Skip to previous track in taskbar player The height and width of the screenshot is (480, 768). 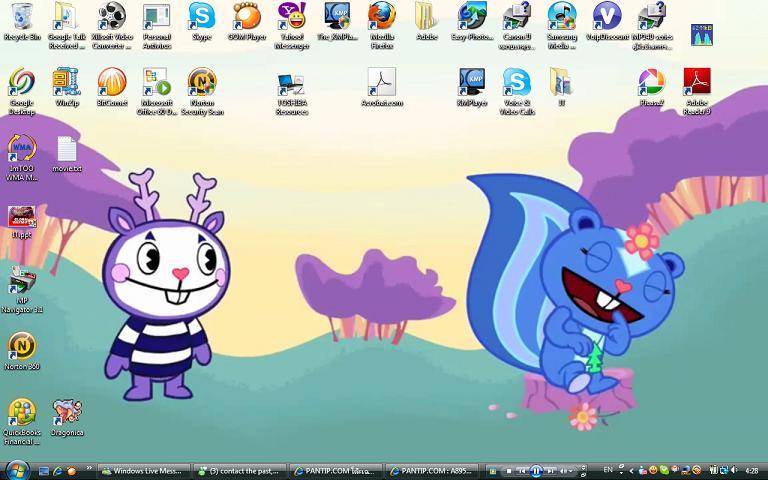click(x=523, y=471)
